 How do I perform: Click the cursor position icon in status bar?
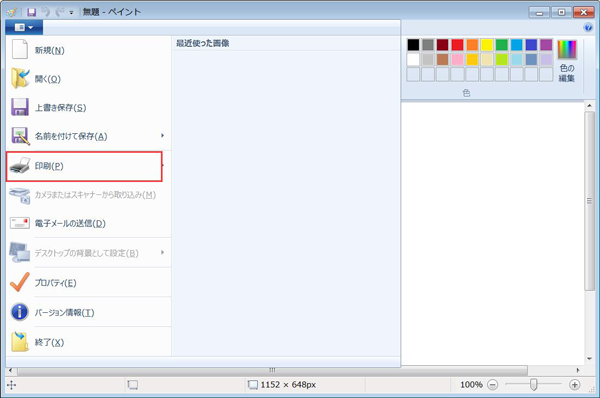11,385
